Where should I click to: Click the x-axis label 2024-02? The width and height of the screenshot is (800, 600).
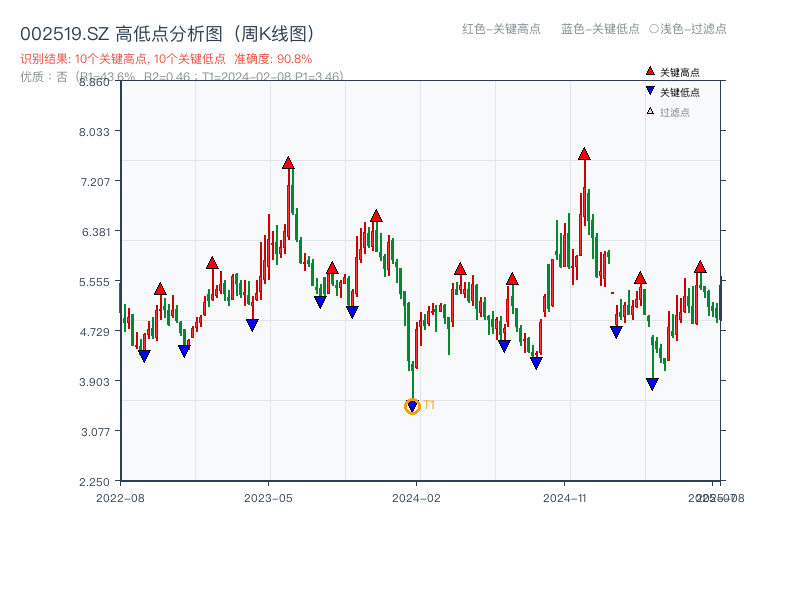pyautogui.click(x=416, y=498)
